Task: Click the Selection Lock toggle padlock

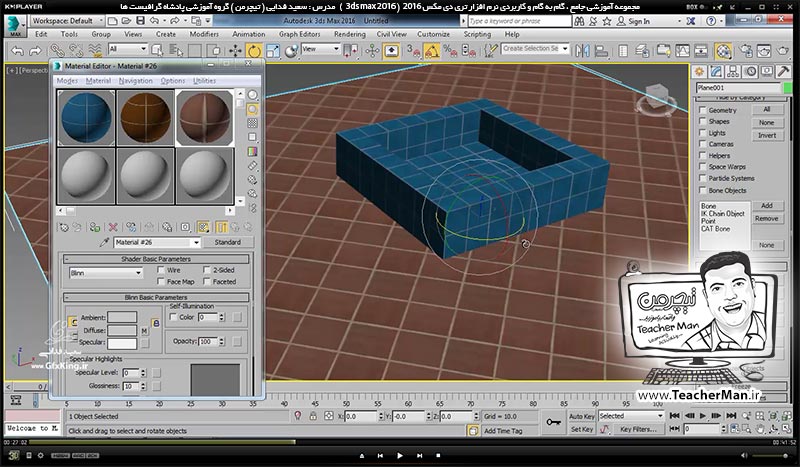Action: click(313, 416)
